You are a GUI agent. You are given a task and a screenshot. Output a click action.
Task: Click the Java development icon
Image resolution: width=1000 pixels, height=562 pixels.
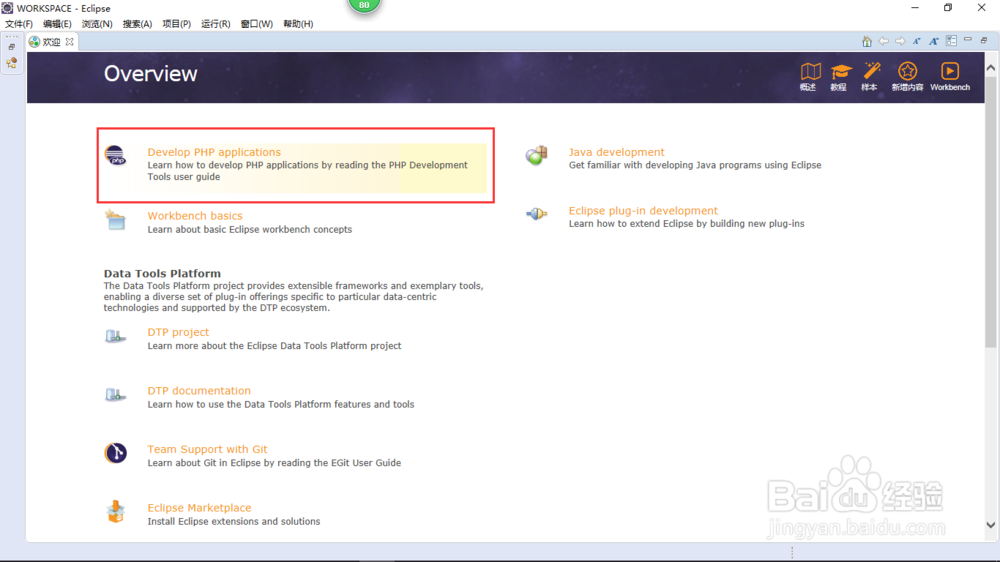(x=536, y=155)
